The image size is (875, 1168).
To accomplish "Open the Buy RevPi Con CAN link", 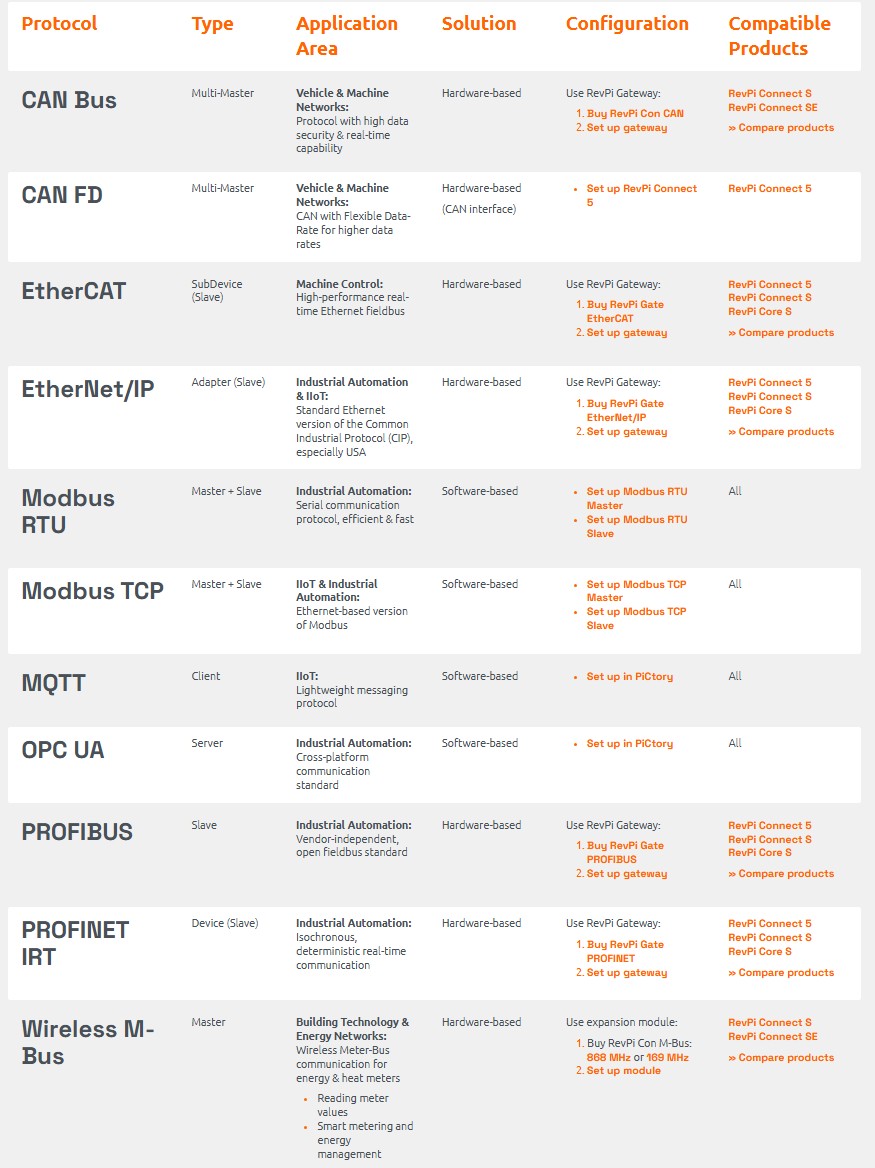I will pyautogui.click(x=635, y=113).
